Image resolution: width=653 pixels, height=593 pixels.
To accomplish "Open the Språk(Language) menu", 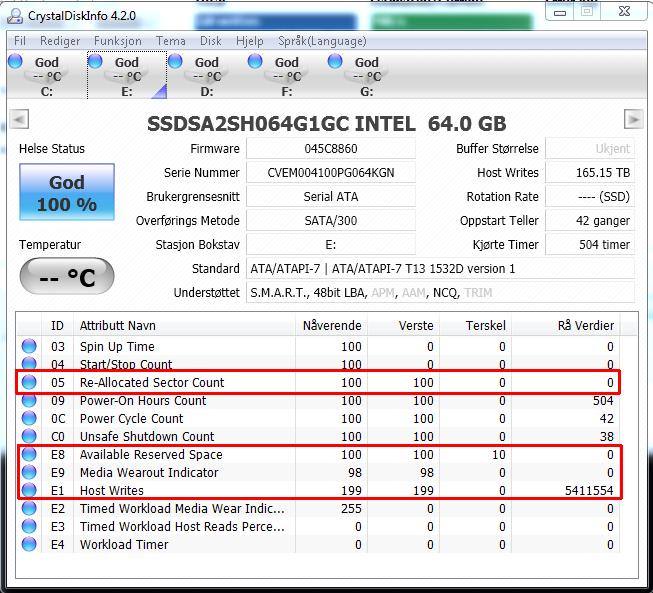I will (x=322, y=41).
